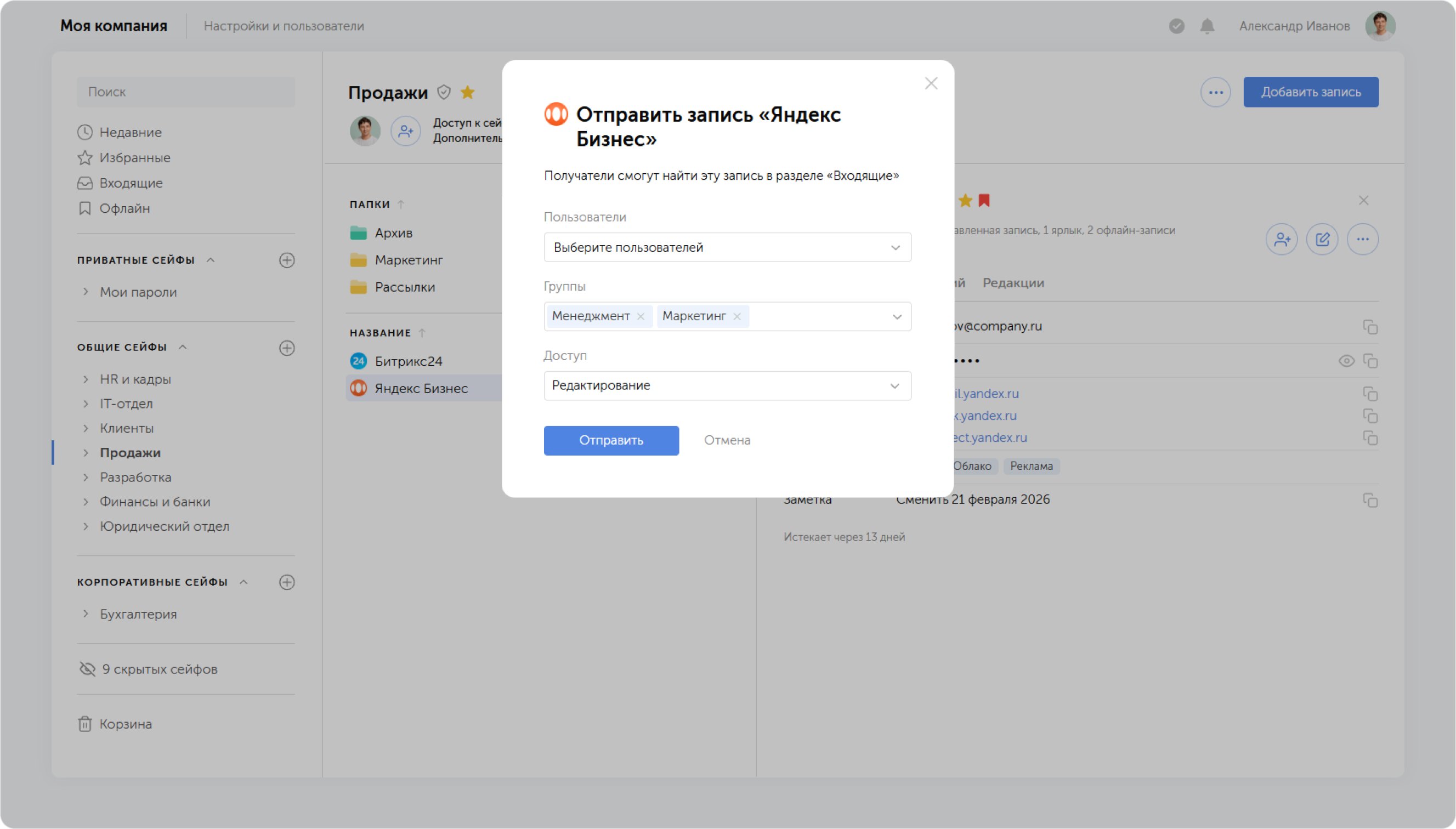Open Недавние in sidebar
This screenshot has width=1456, height=829.
pyautogui.click(x=131, y=132)
